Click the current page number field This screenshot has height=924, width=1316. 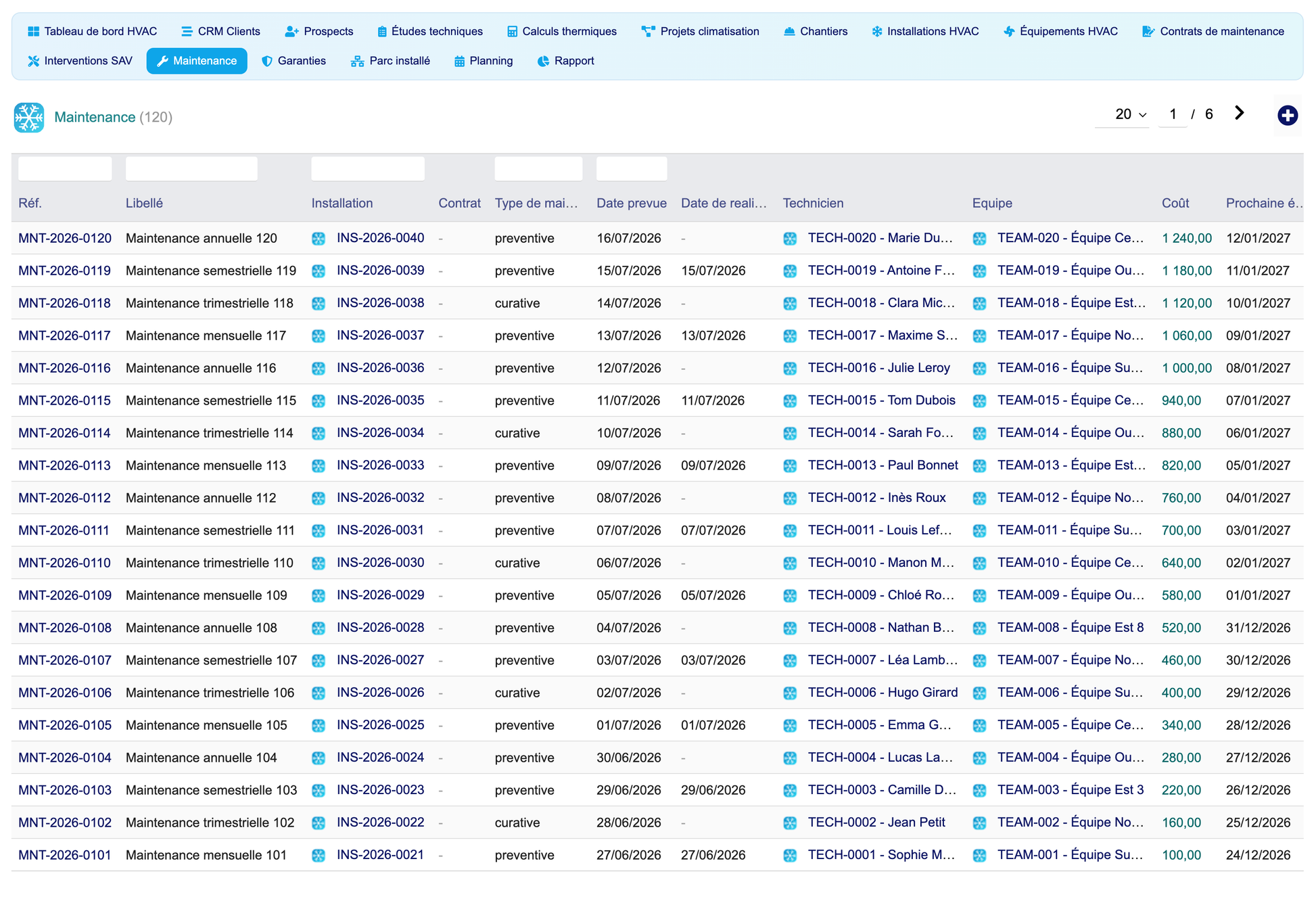[x=1173, y=114]
